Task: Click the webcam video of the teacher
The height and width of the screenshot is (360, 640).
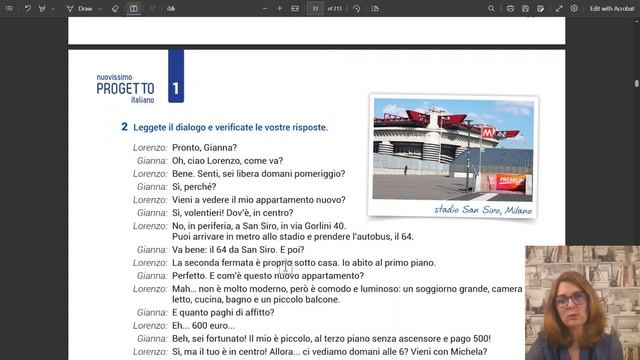Action: (582, 302)
